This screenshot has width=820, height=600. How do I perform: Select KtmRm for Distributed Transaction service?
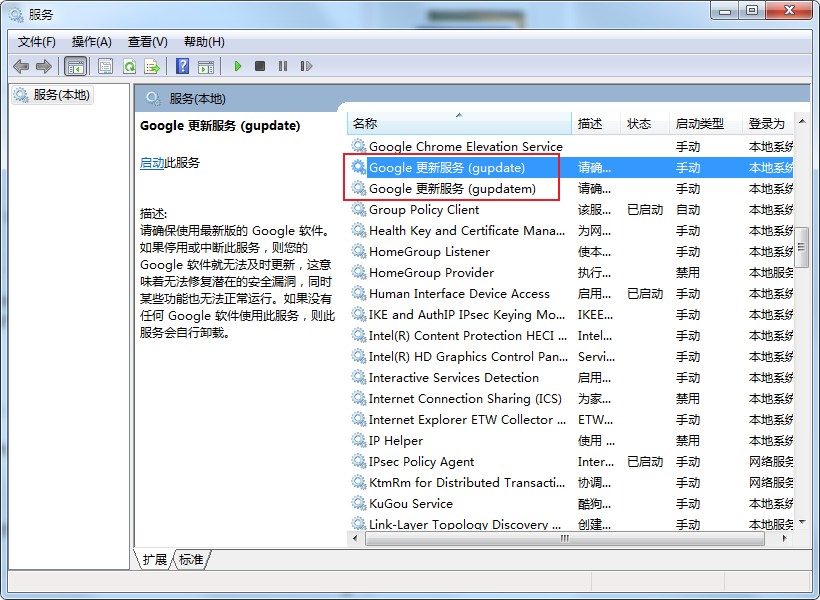[570, 482]
